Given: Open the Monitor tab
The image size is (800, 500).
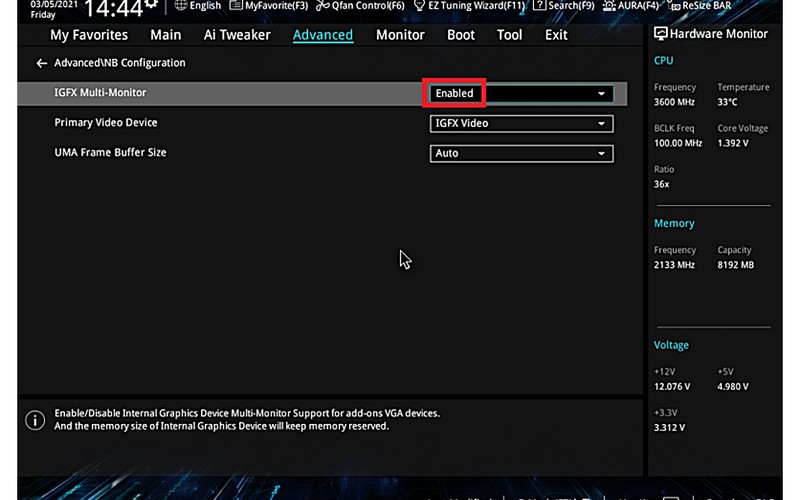Looking at the screenshot, I should 400,35.
